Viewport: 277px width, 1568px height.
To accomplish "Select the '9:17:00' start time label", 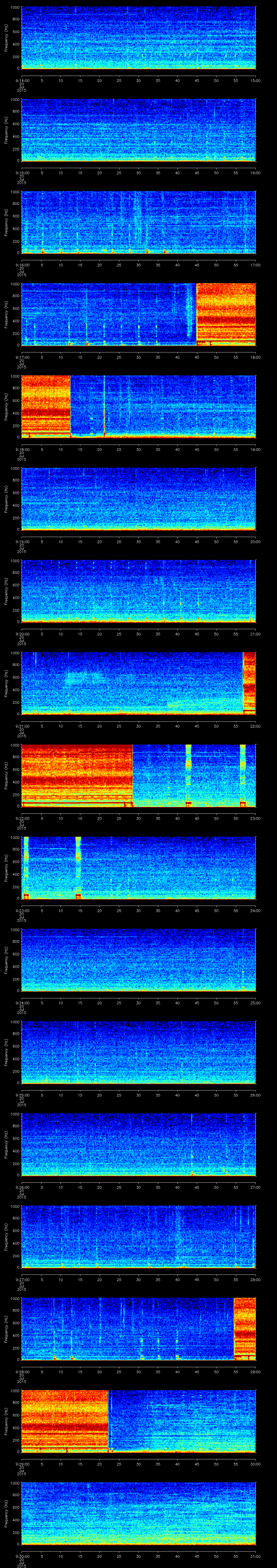I will (x=21, y=357).
